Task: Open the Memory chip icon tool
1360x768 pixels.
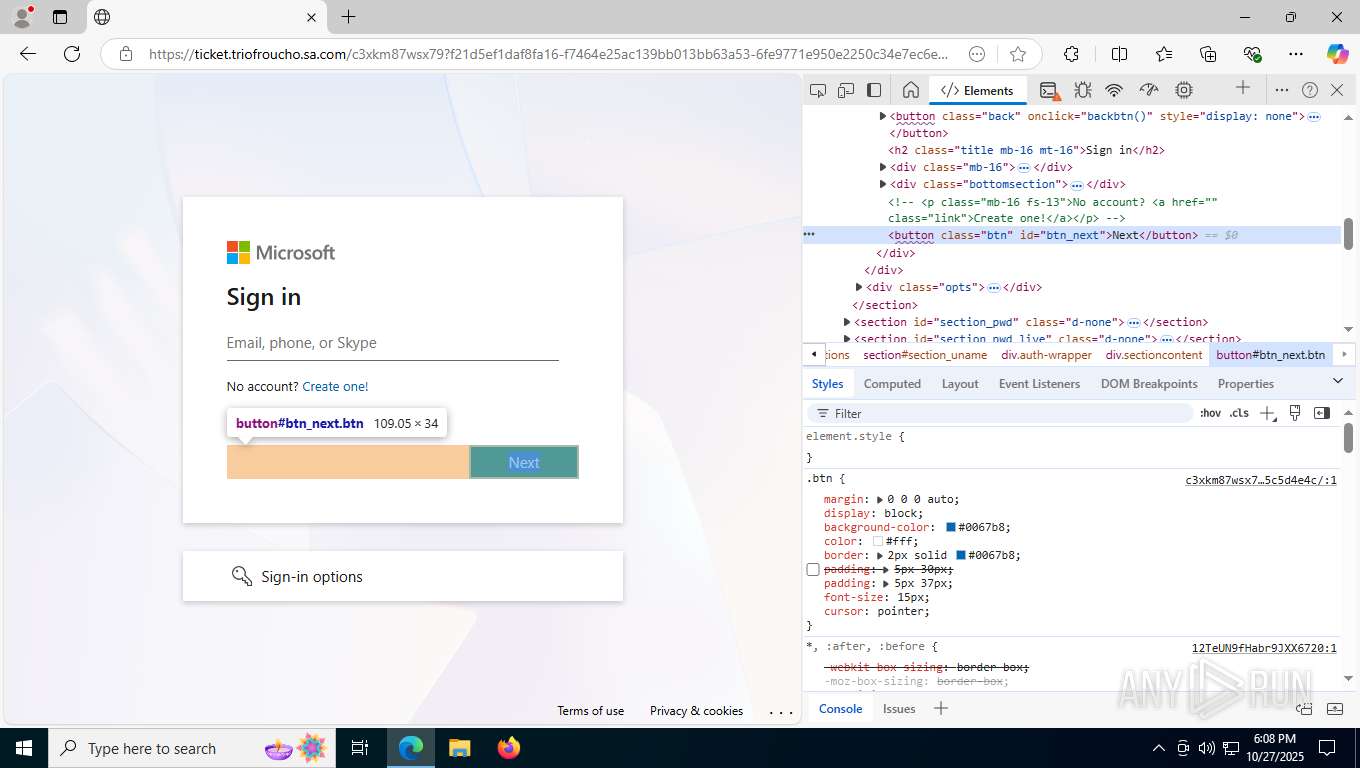Action: click(x=1184, y=90)
